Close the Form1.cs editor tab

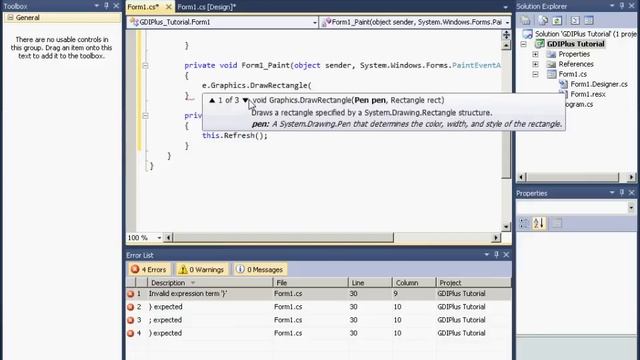click(168, 7)
